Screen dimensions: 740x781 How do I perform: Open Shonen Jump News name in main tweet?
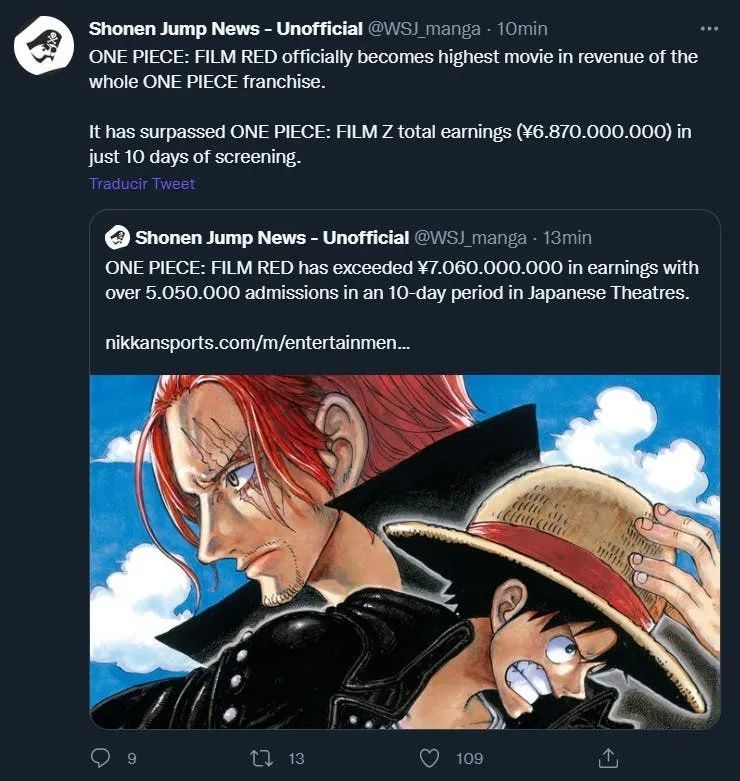pyautogui.click(x=226, y=29)
